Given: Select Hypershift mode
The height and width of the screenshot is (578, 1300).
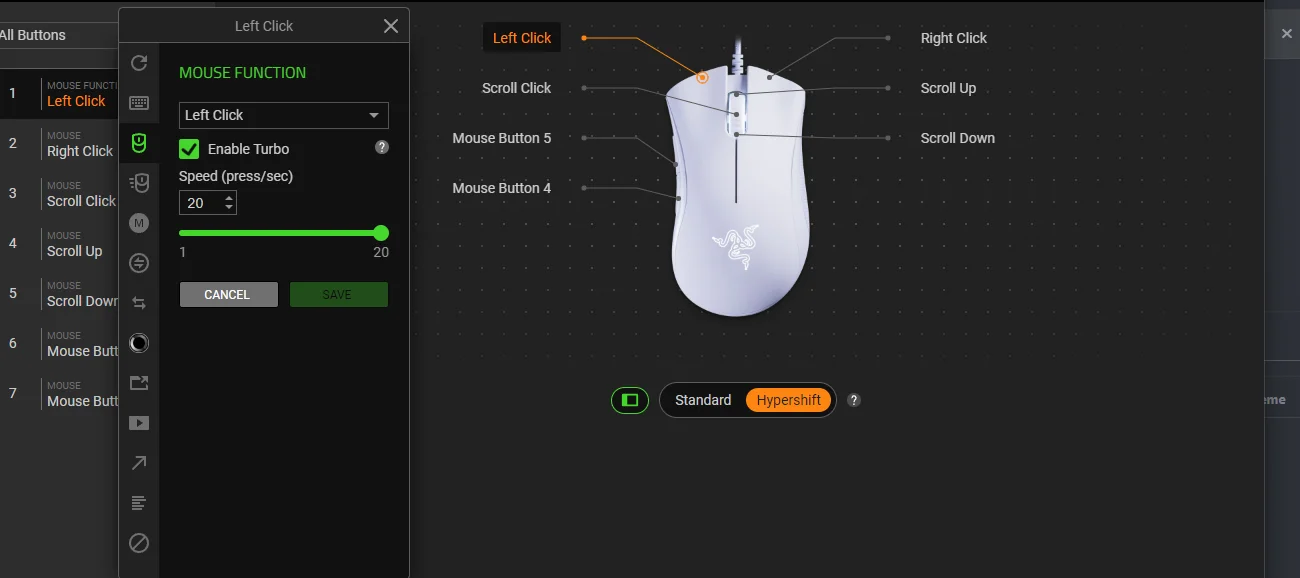Looking at the screenshot, I should [789, 400].
